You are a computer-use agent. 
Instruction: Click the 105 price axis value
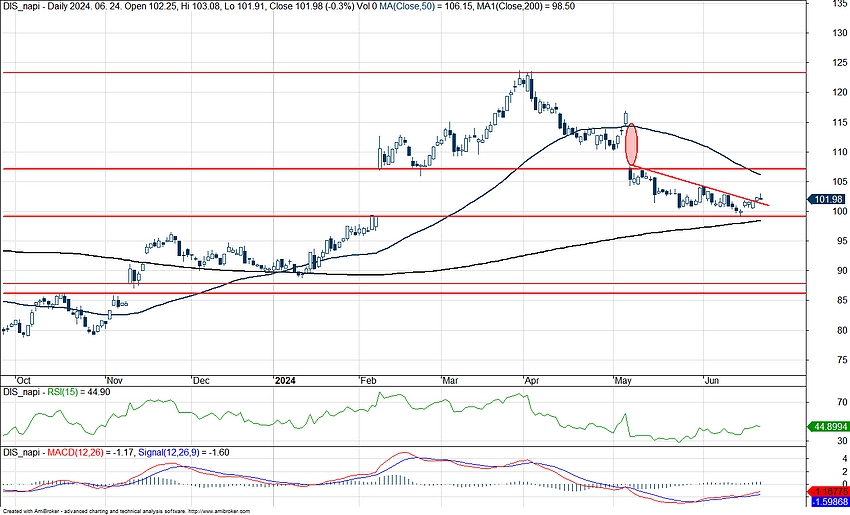840,182
